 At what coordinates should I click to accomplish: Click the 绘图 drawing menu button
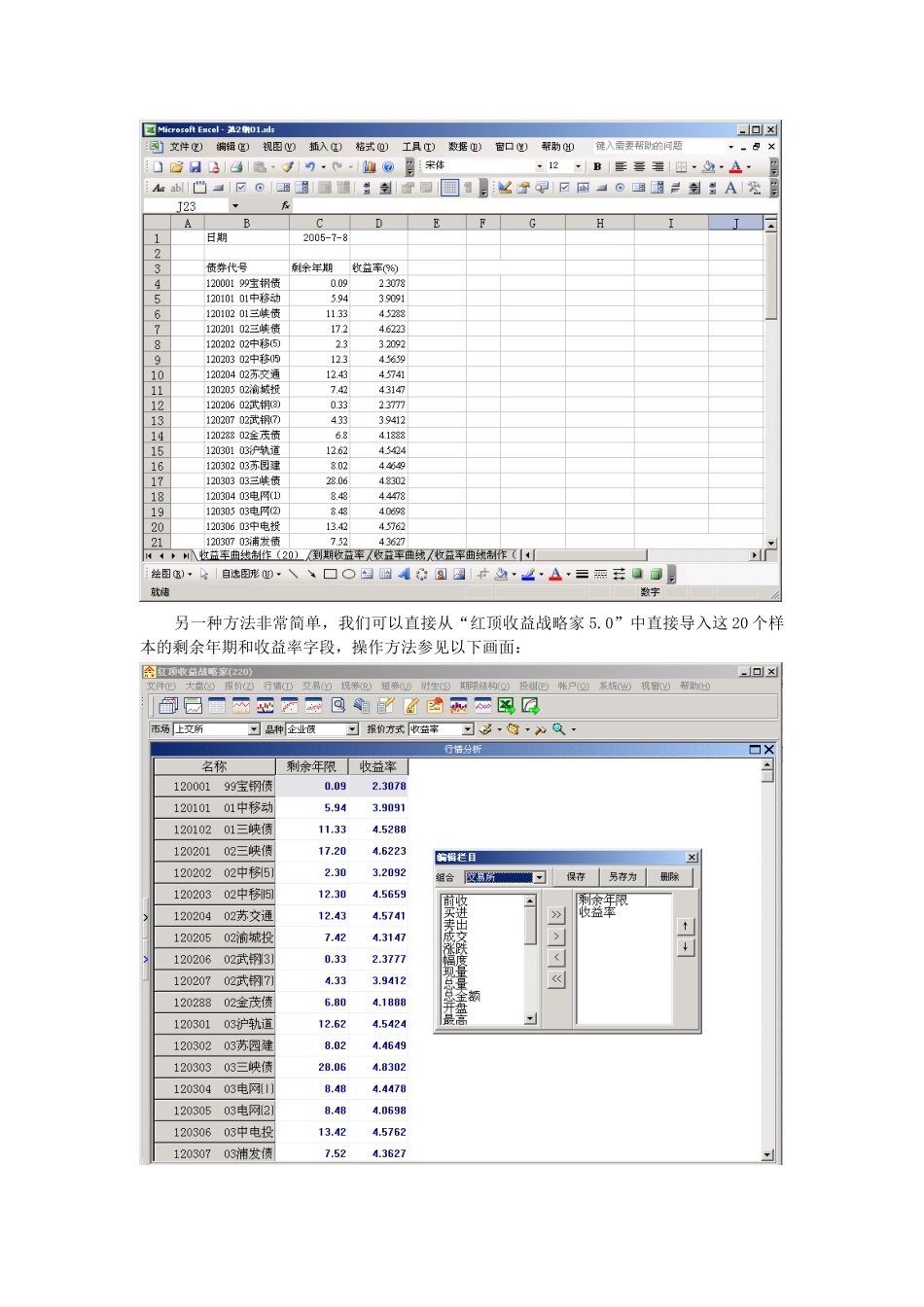point(171,574)
